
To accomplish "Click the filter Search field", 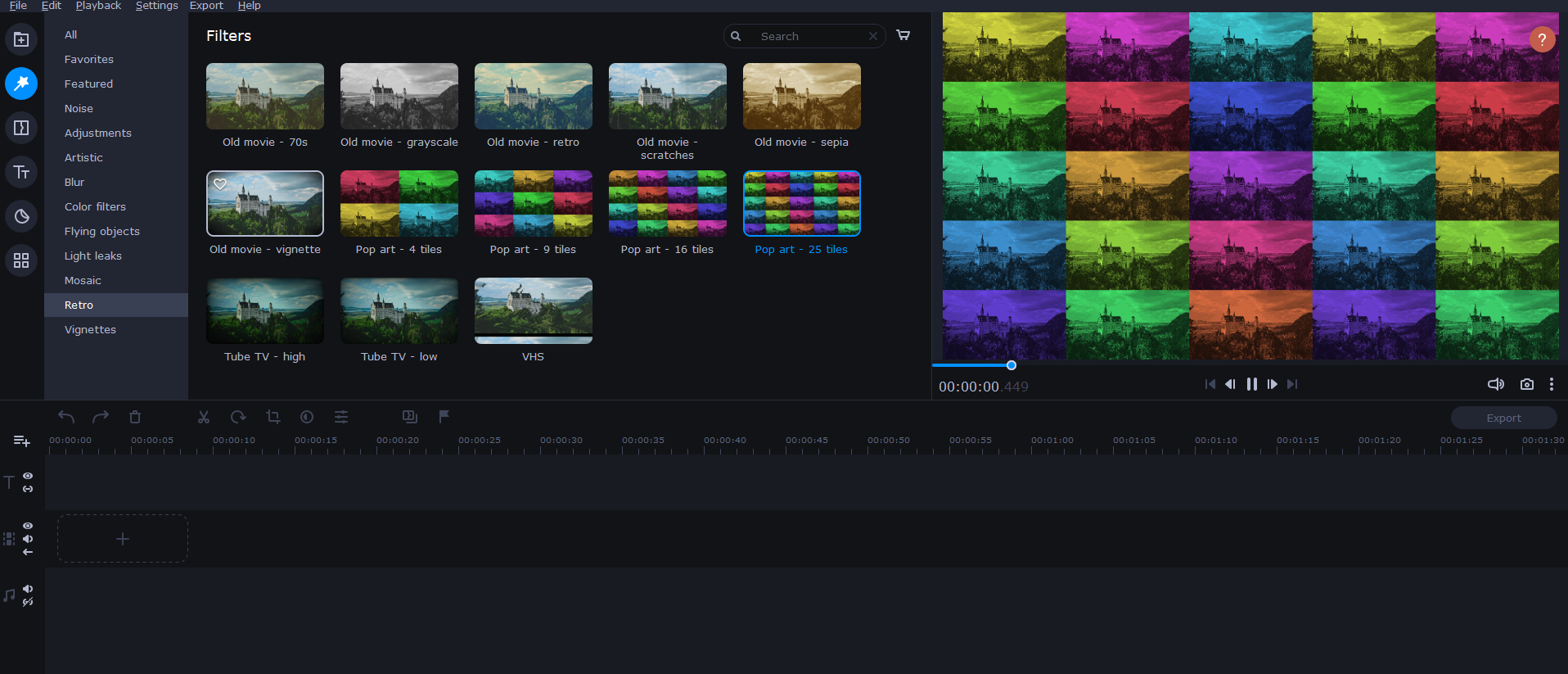I will pos(804,36).
